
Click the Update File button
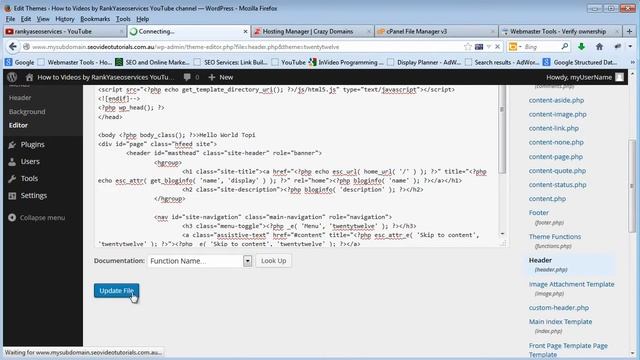point(116,291)
